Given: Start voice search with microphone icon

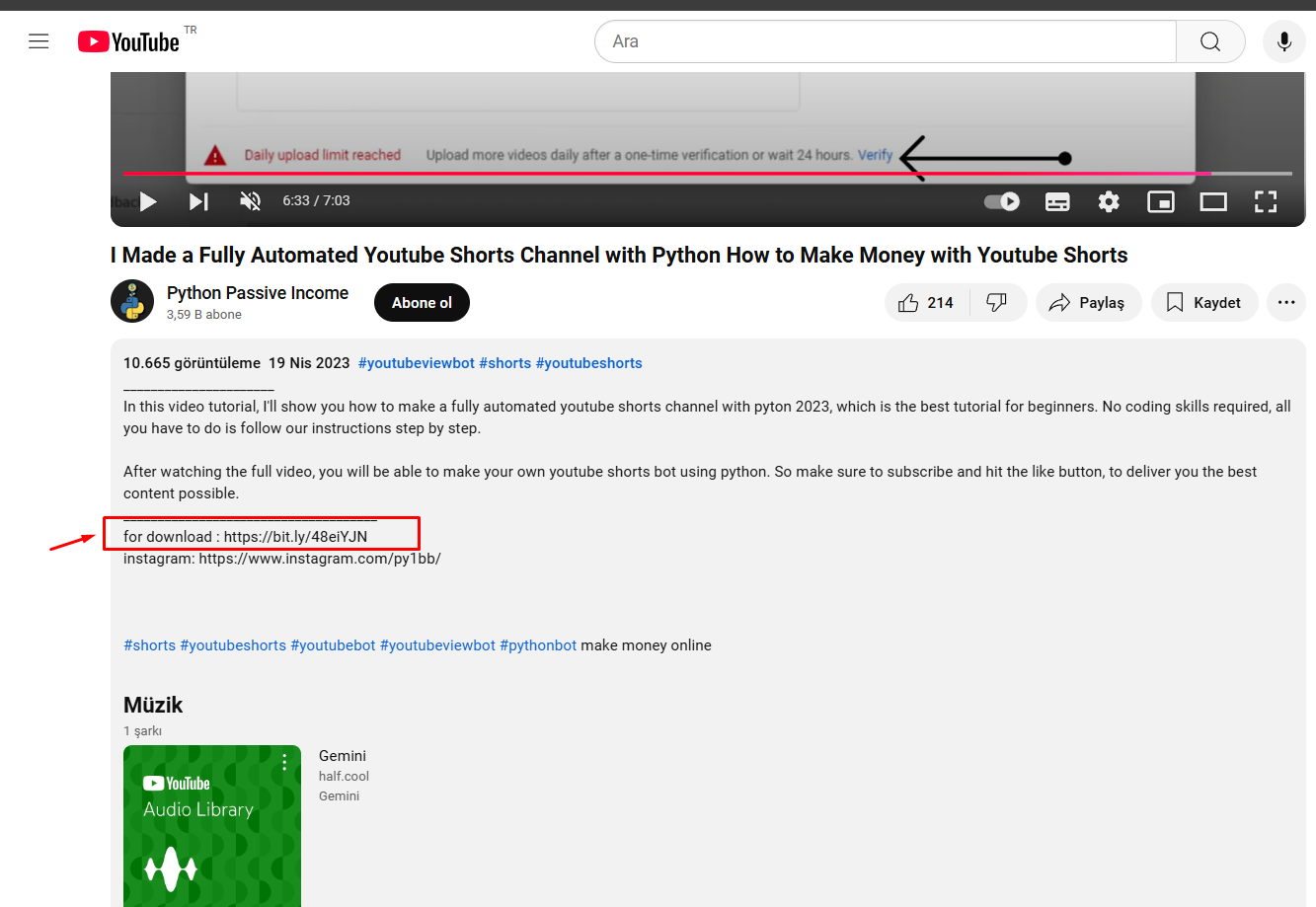Looking at the screenshot, I should coord(1284,41).
